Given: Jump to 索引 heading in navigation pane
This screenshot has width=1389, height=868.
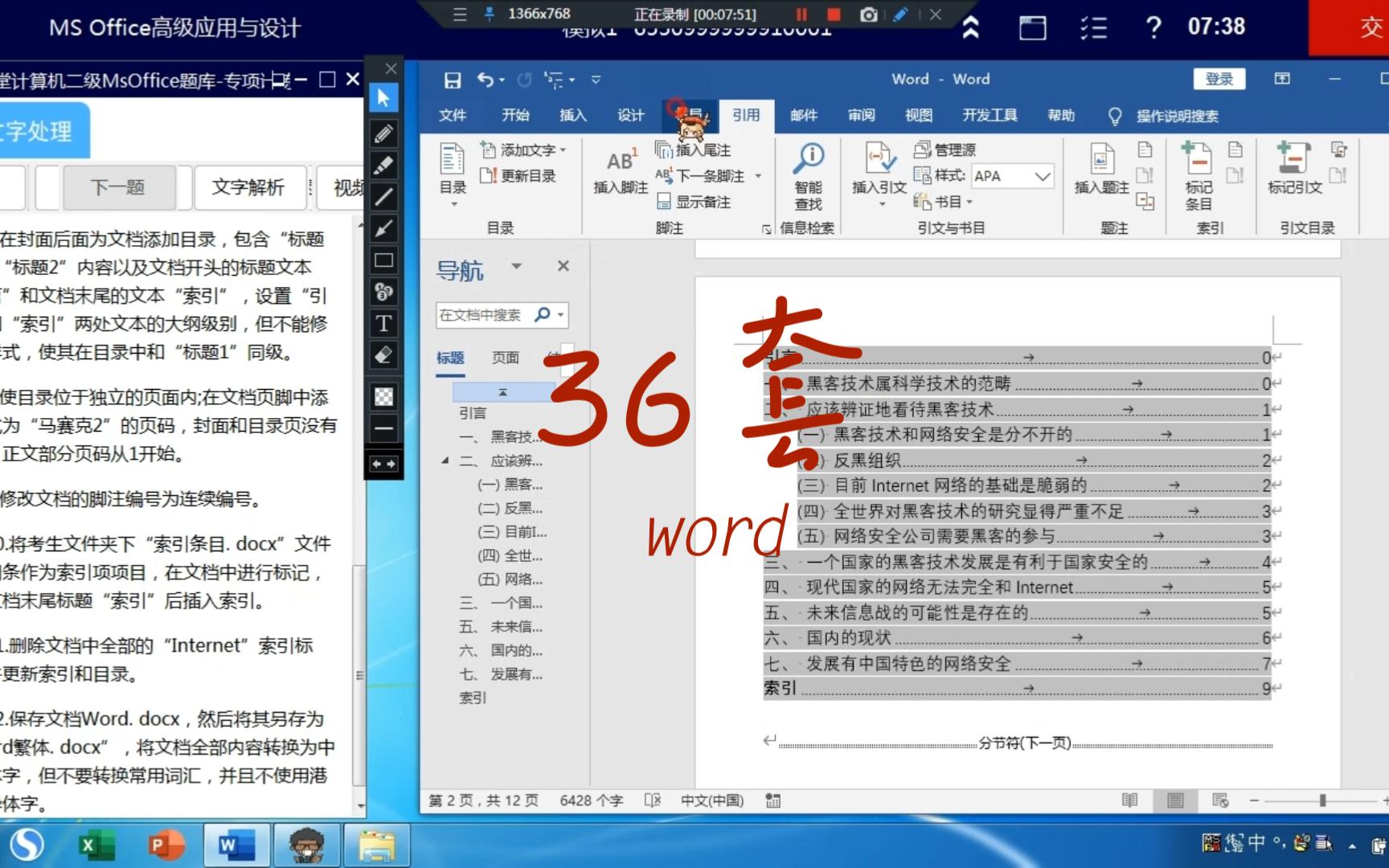Looking at the screenshot, I should point(473,698).
